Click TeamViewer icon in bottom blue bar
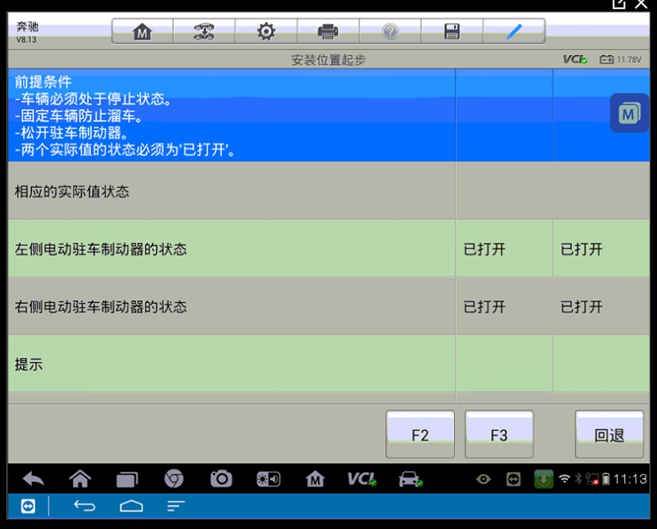The image size is (657, 529). (x=28, y=506)
